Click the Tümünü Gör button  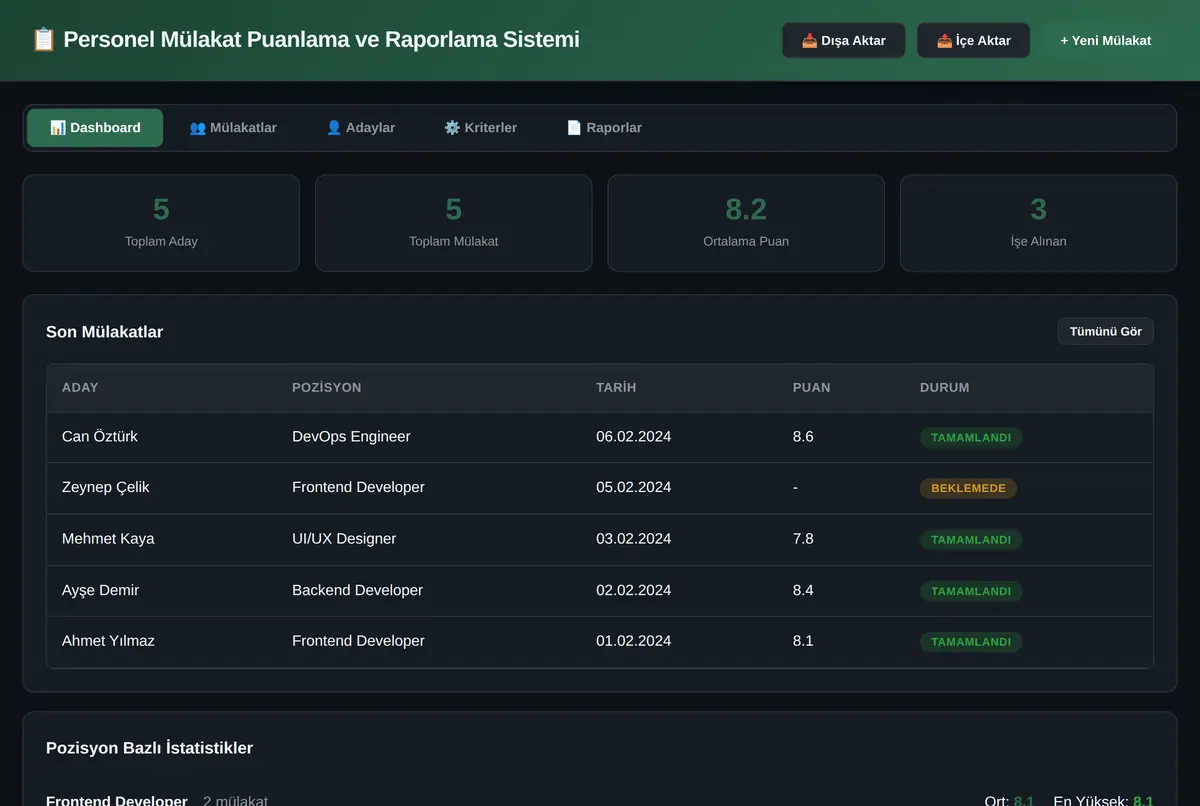point(1105,332)
